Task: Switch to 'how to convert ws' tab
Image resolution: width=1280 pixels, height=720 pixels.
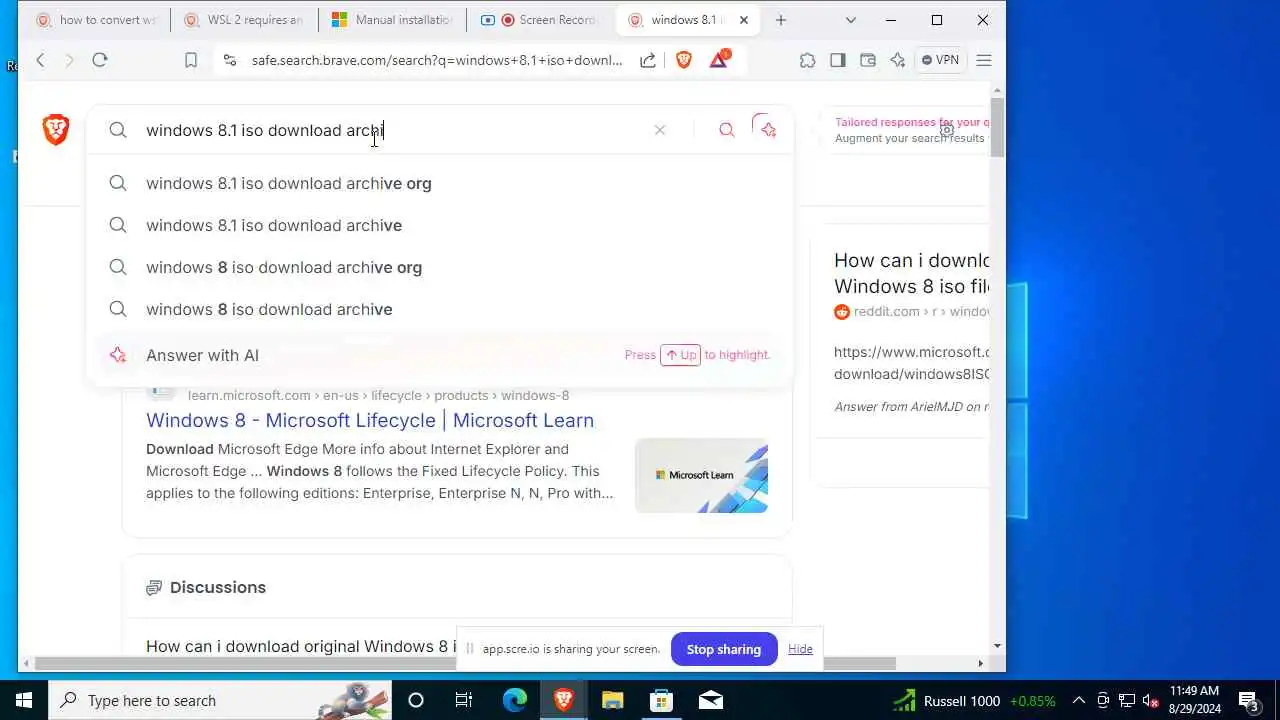Action: (96, 20)
